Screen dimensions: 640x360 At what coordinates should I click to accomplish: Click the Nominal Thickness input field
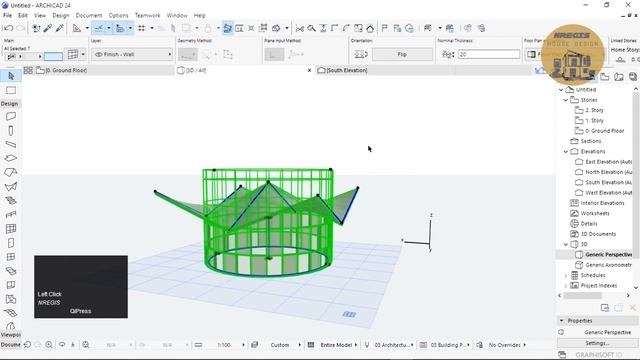click(489, 54)
